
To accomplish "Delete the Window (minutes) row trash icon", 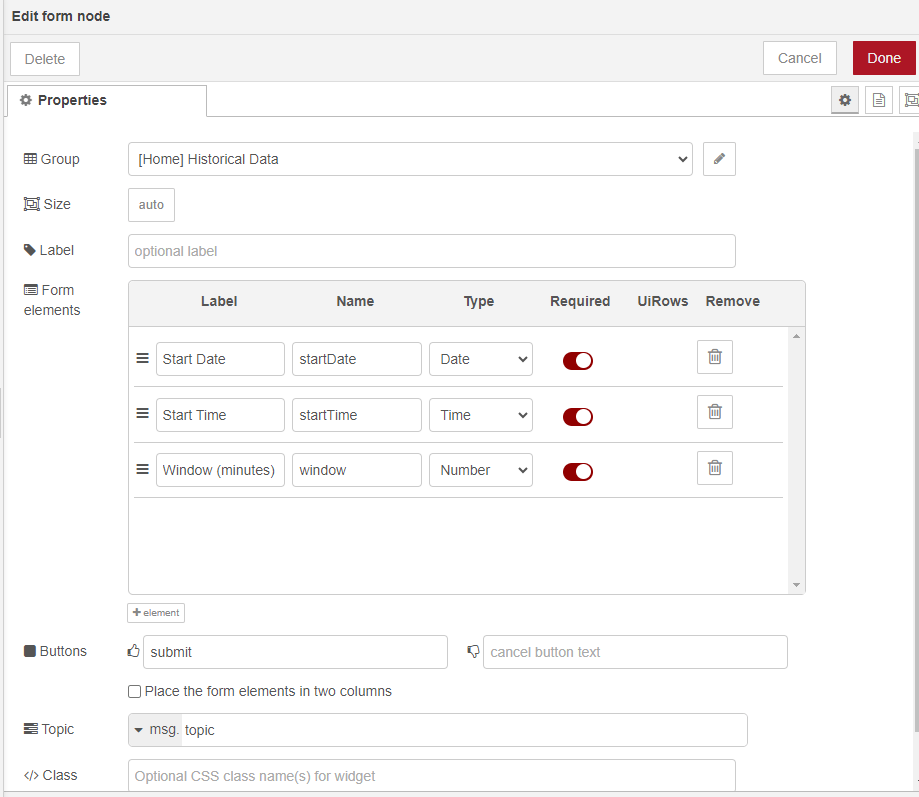I will (x=714, y=467).
